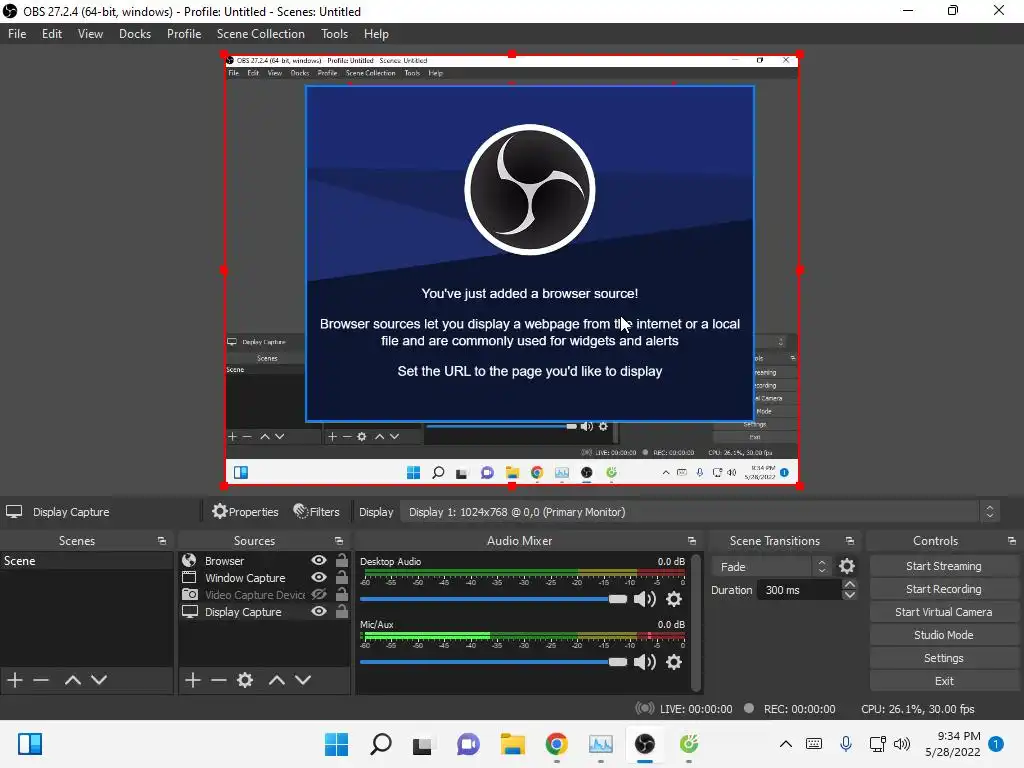Open the Fade transition dropdown
Viewport: 1024px width, 768px height.
771,567
